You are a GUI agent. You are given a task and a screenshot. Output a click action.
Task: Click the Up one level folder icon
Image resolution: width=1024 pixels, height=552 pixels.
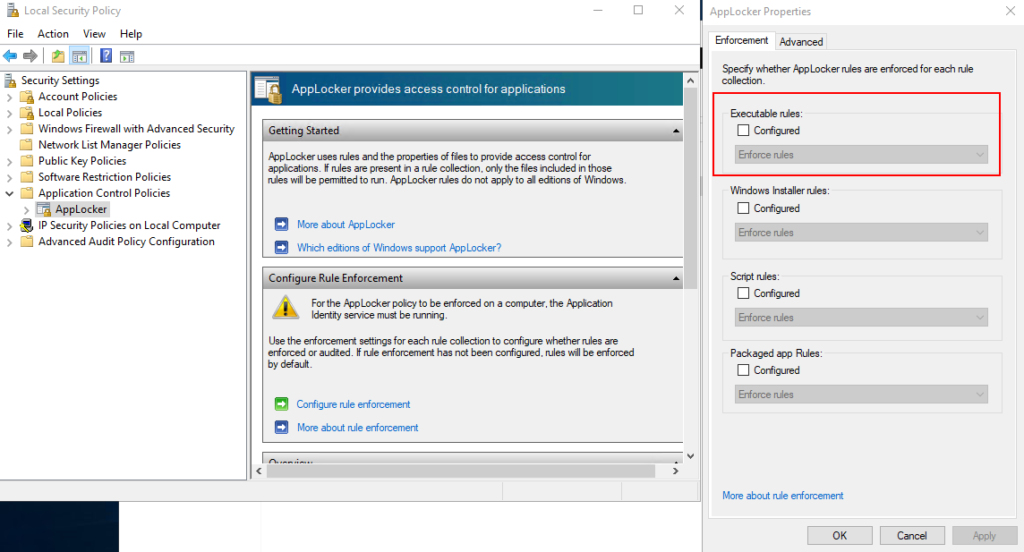point(58,56)
